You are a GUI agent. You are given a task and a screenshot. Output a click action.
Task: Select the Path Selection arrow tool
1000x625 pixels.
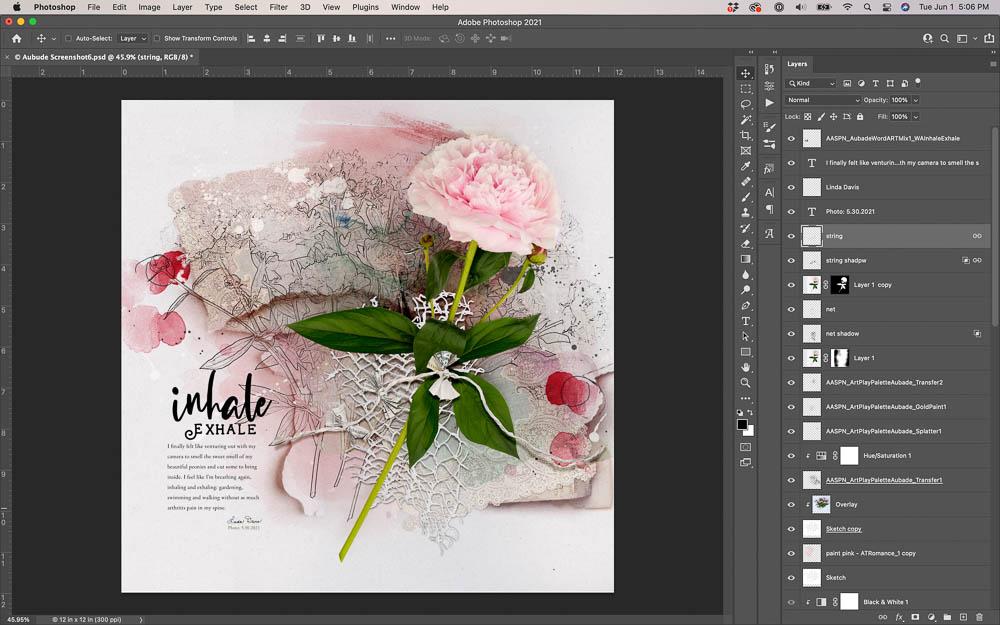click(746, 336)
